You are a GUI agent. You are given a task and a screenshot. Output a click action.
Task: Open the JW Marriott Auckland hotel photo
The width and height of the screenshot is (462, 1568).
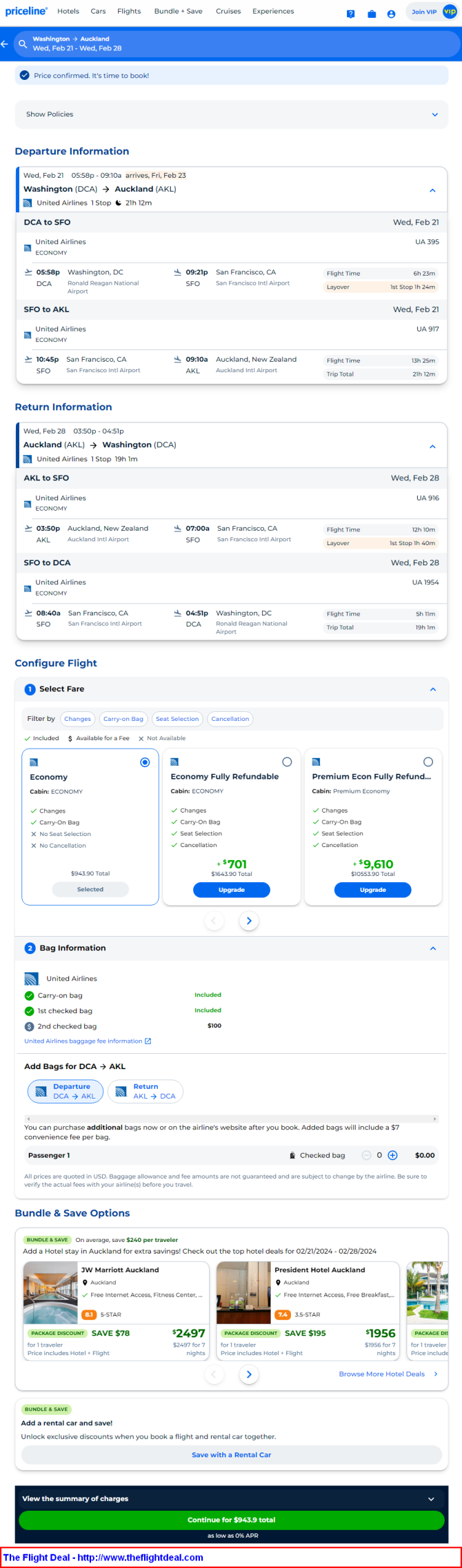coord(50,1293)
